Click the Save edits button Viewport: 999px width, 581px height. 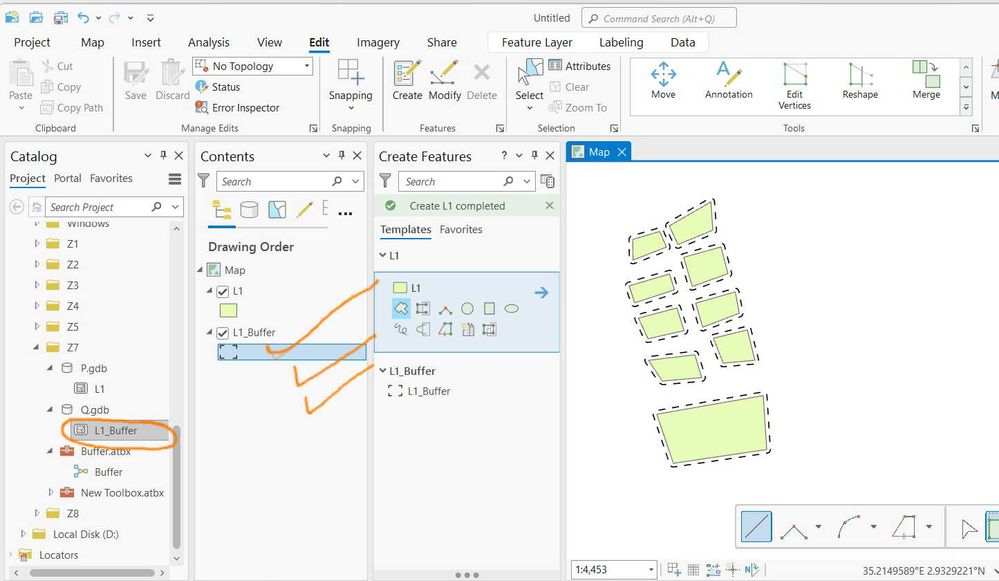tap(136, 81)
